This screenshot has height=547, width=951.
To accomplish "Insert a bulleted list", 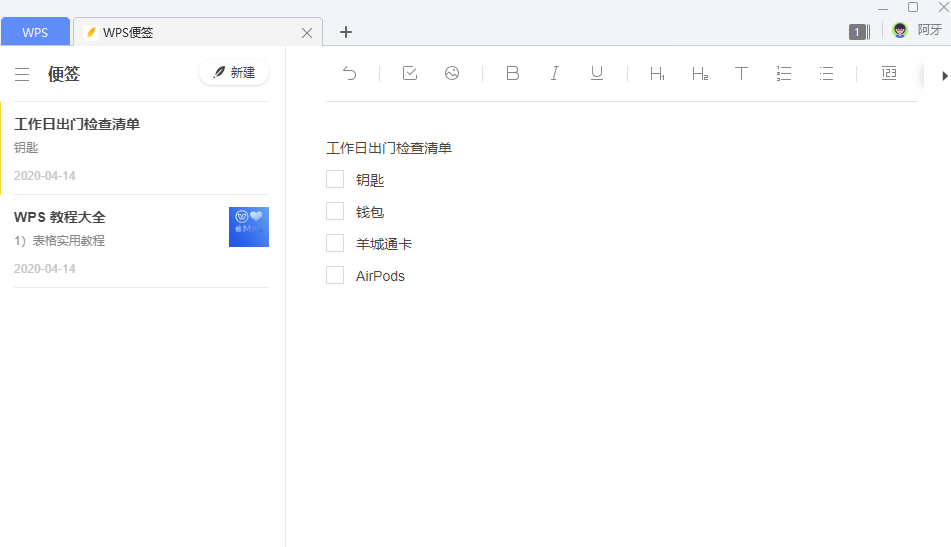I will coord(826,73).
